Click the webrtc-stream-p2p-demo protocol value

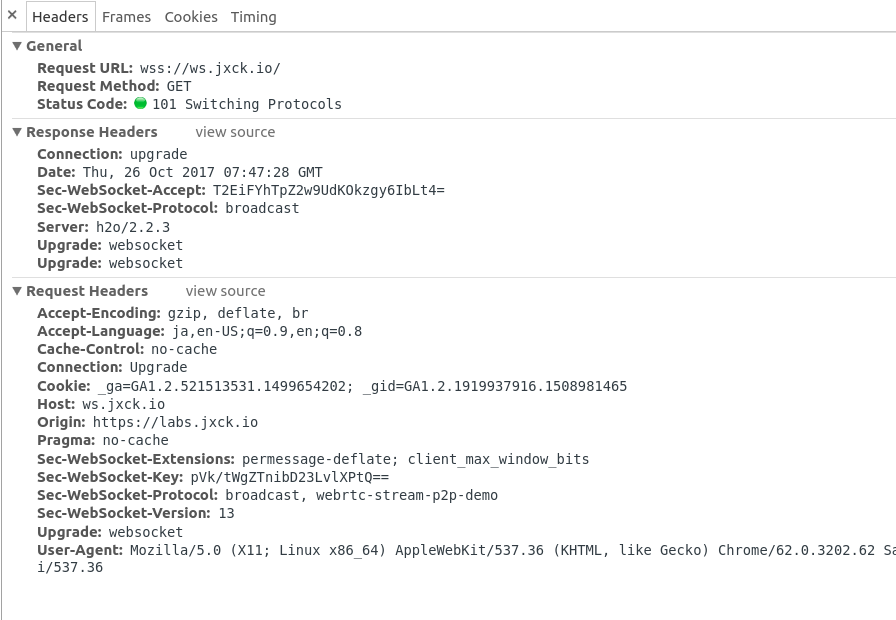[407, 495]
